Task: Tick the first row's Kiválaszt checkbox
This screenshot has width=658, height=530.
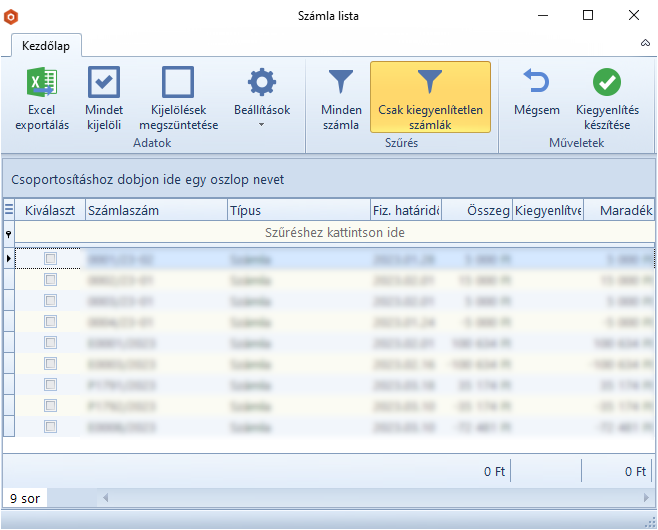Action: (51, 259)
